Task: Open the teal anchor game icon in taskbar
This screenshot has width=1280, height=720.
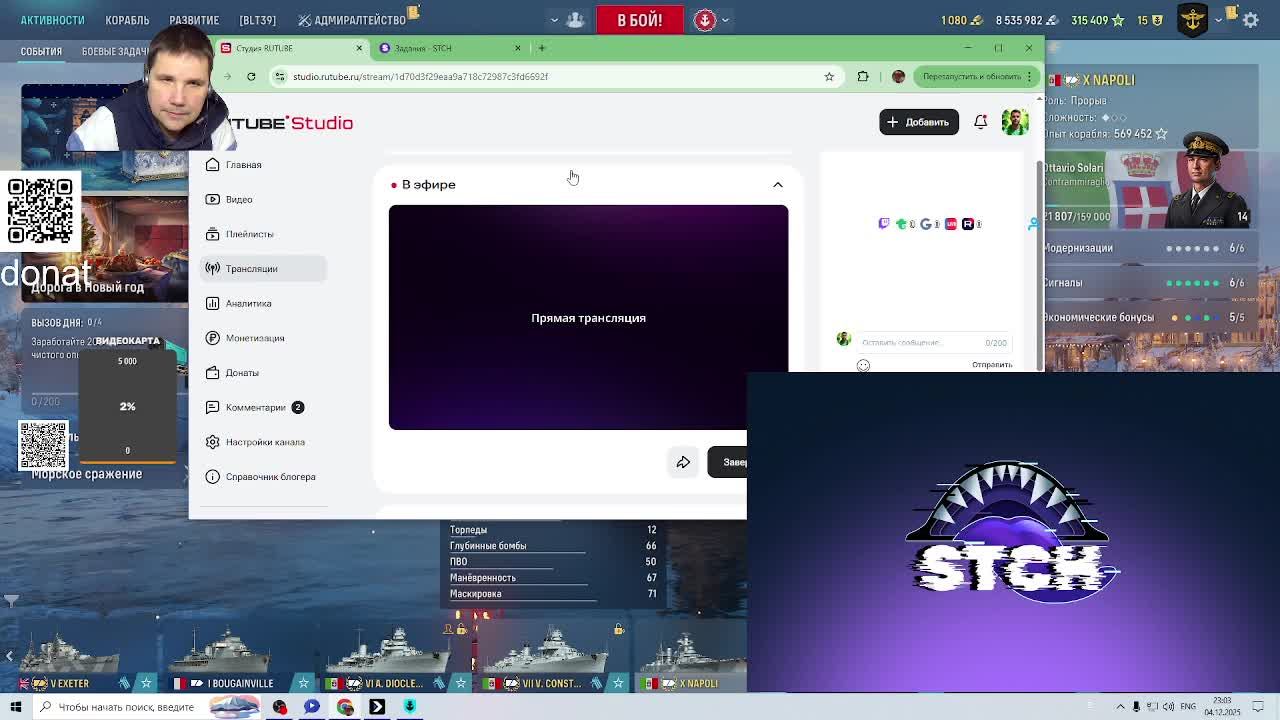Action: [x=409, y=707]
